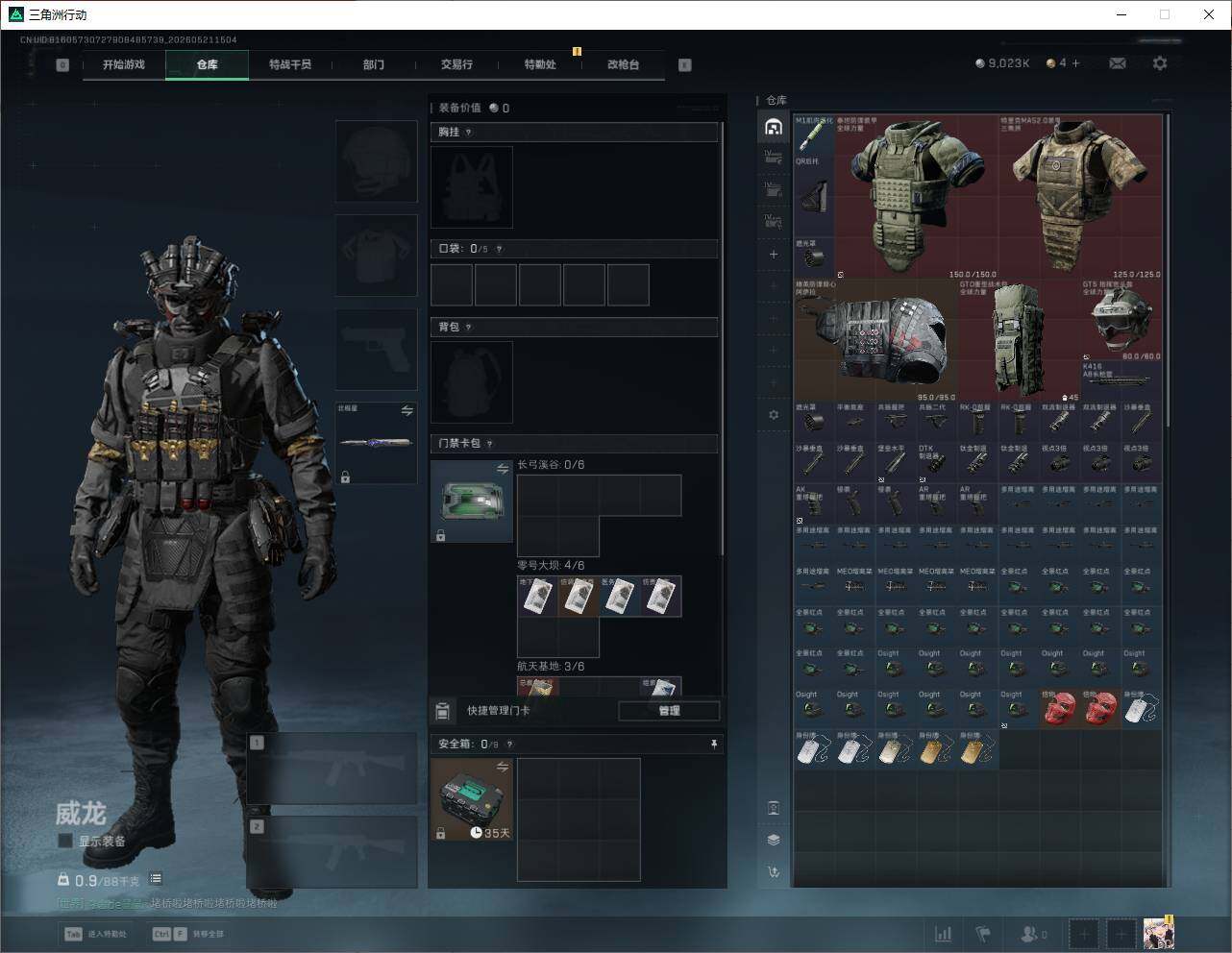Click the equipment panel vertical scrollbar
Viewport: 1232px width, 953px height.
(x=723, y=336)
